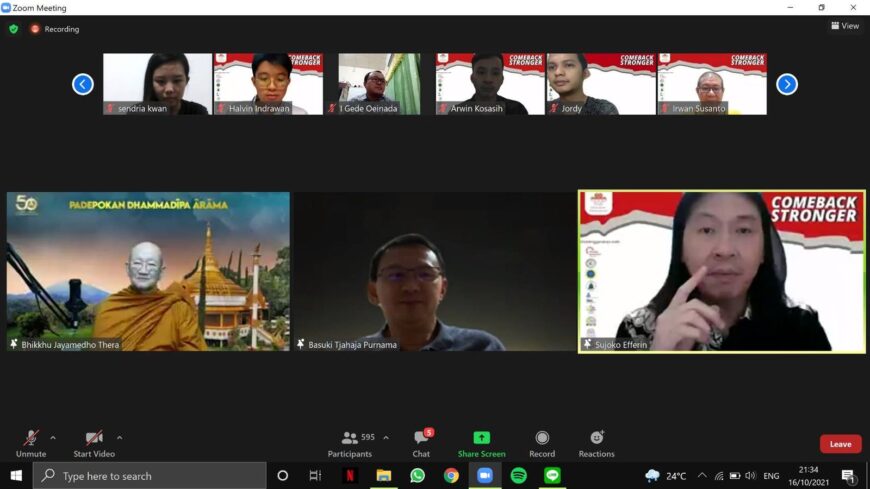This screenshot has height=489, width=870.
Task: Expand the arrow next to Participants
Action: (386, 438)
